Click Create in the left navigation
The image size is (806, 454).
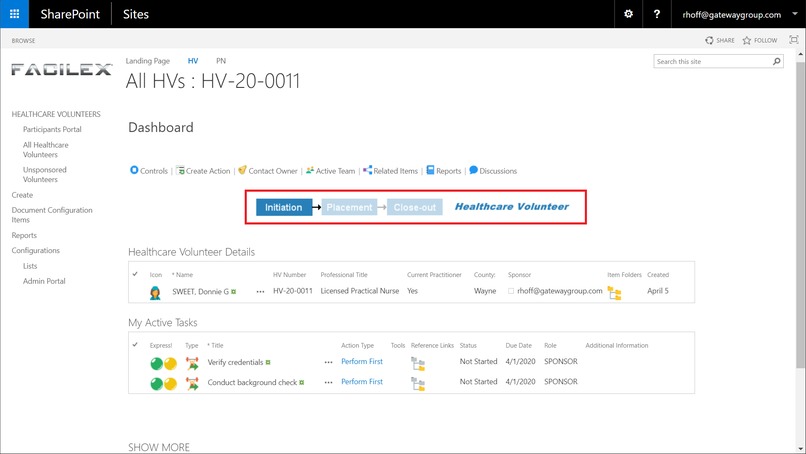[22, 195]
